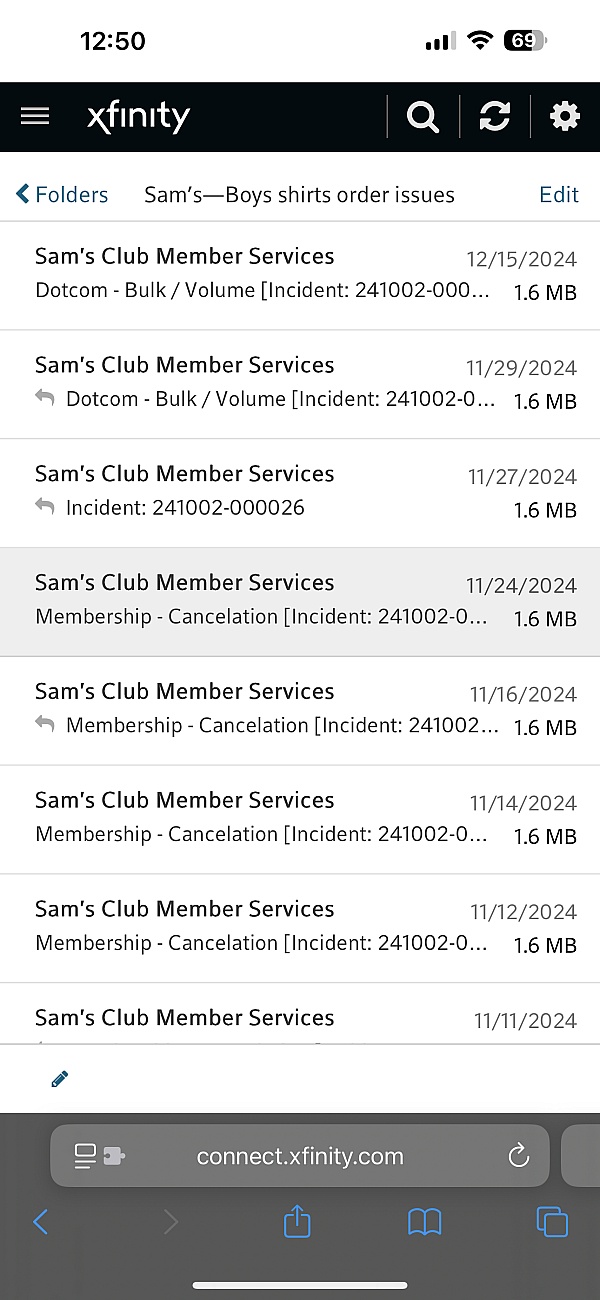
Task: Tap Edit to select messages
Action: pyautogui.click(x=558, y=194)
